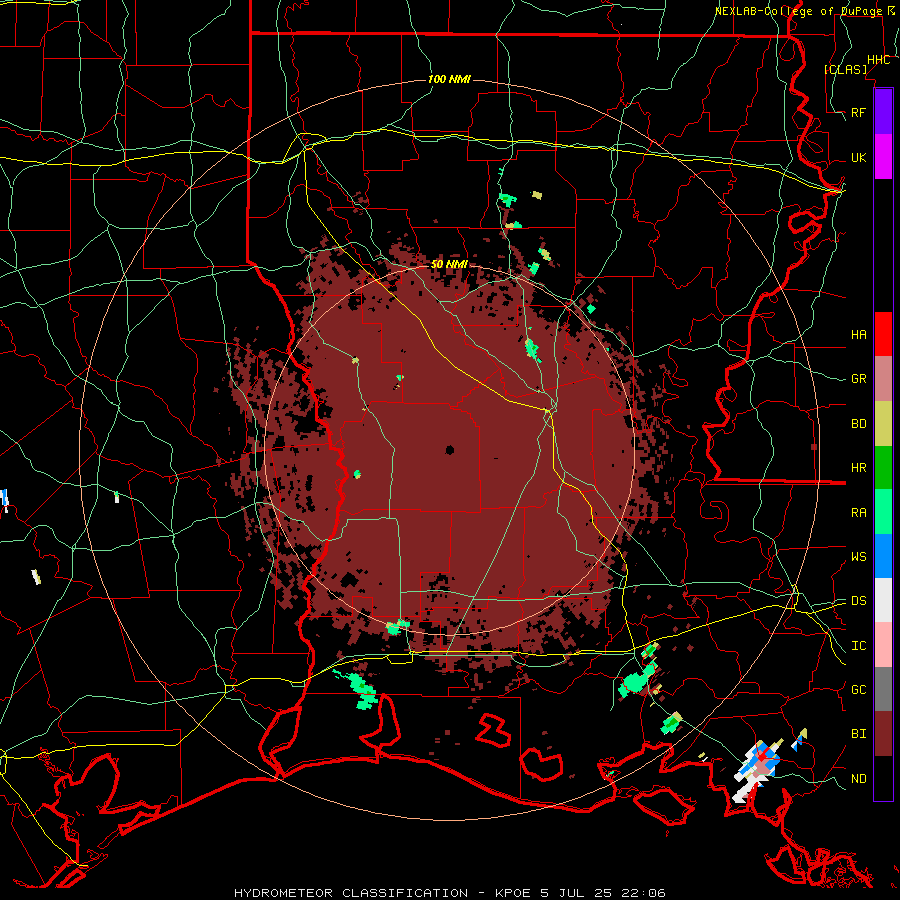Click the "UK" legend label

click(858, 157)
